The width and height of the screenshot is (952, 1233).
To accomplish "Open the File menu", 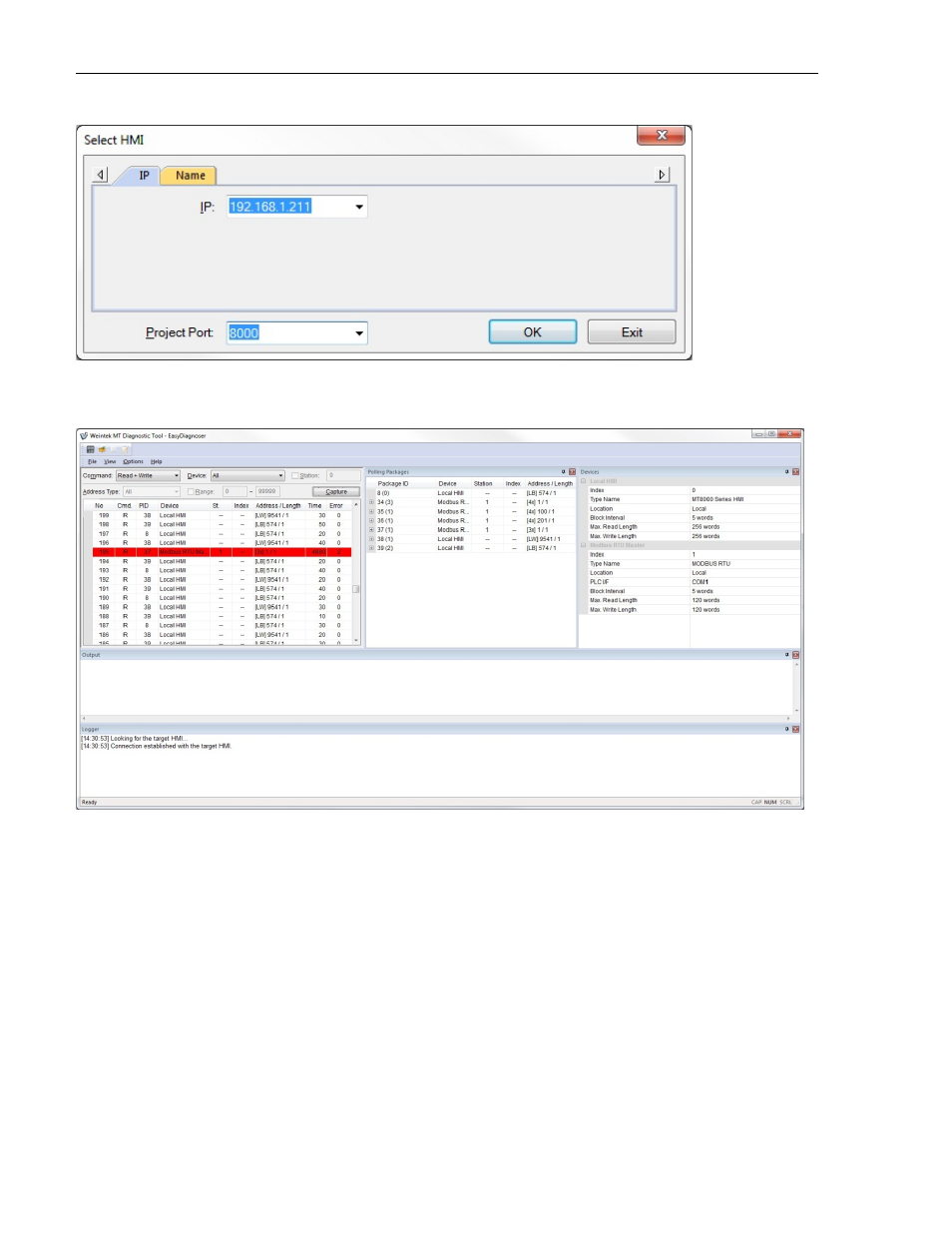I will (92, 461).
